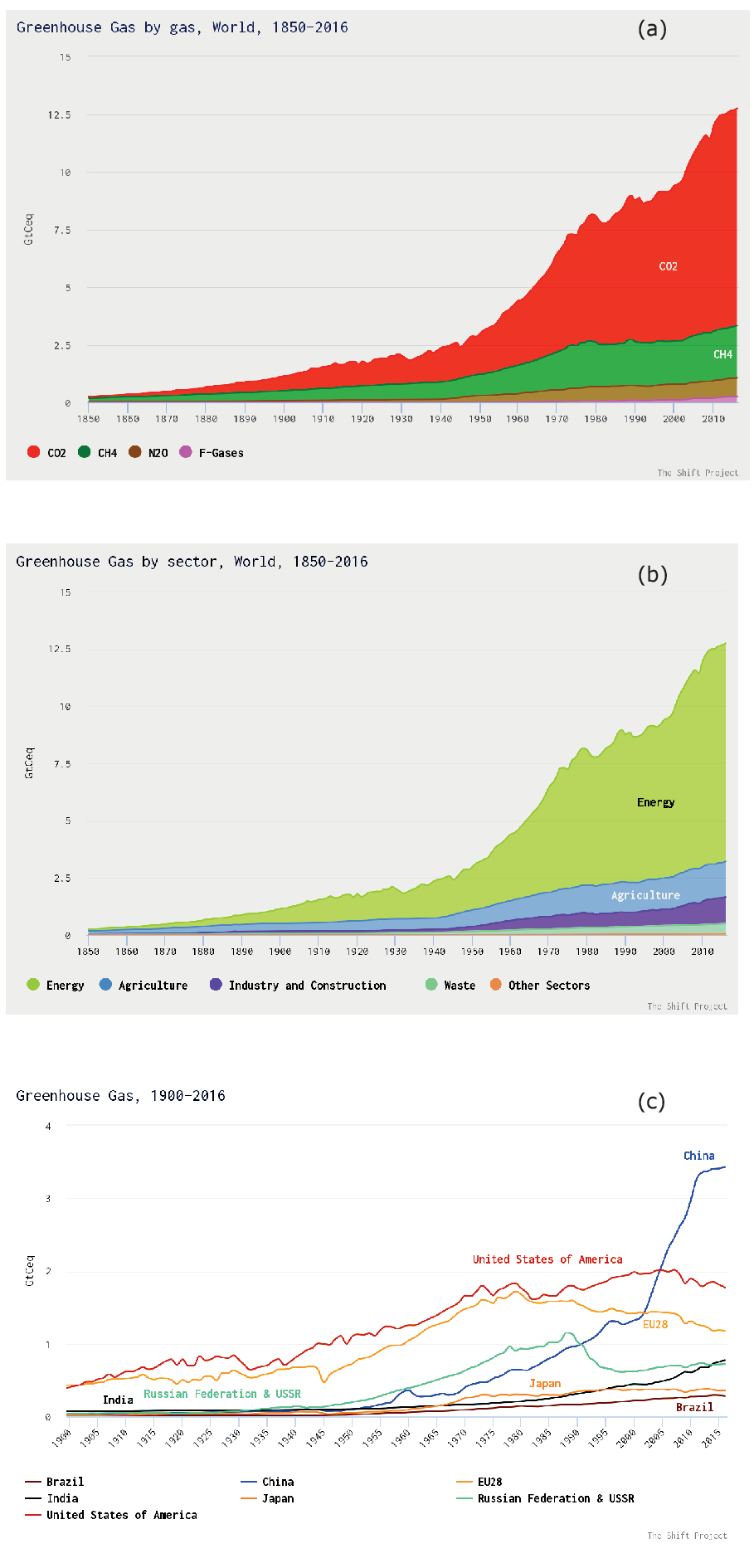Click the '(c)' panel label
Screen dimensions: 754x1568
click(651, 1101)
